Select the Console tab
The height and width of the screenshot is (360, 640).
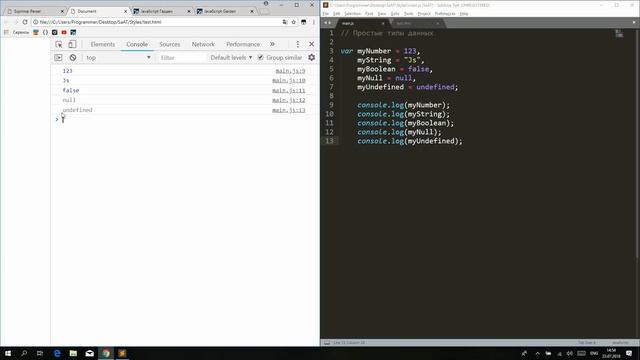click(137, 44)
